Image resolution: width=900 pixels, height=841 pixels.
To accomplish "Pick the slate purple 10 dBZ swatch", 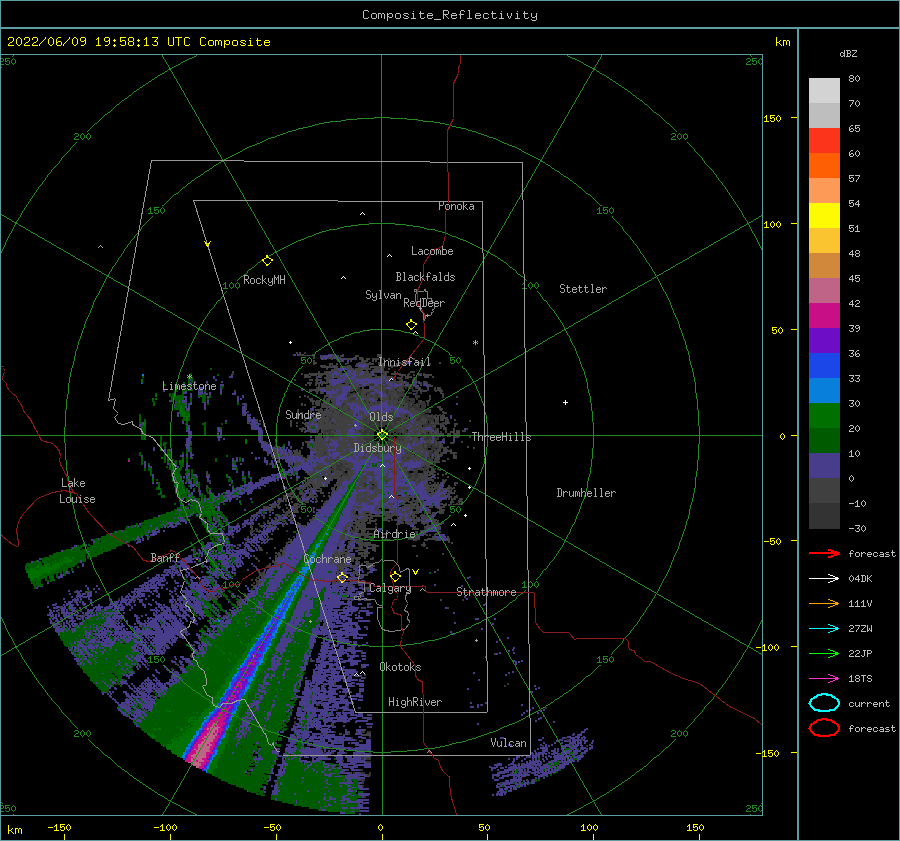I will tap(824, 465).
